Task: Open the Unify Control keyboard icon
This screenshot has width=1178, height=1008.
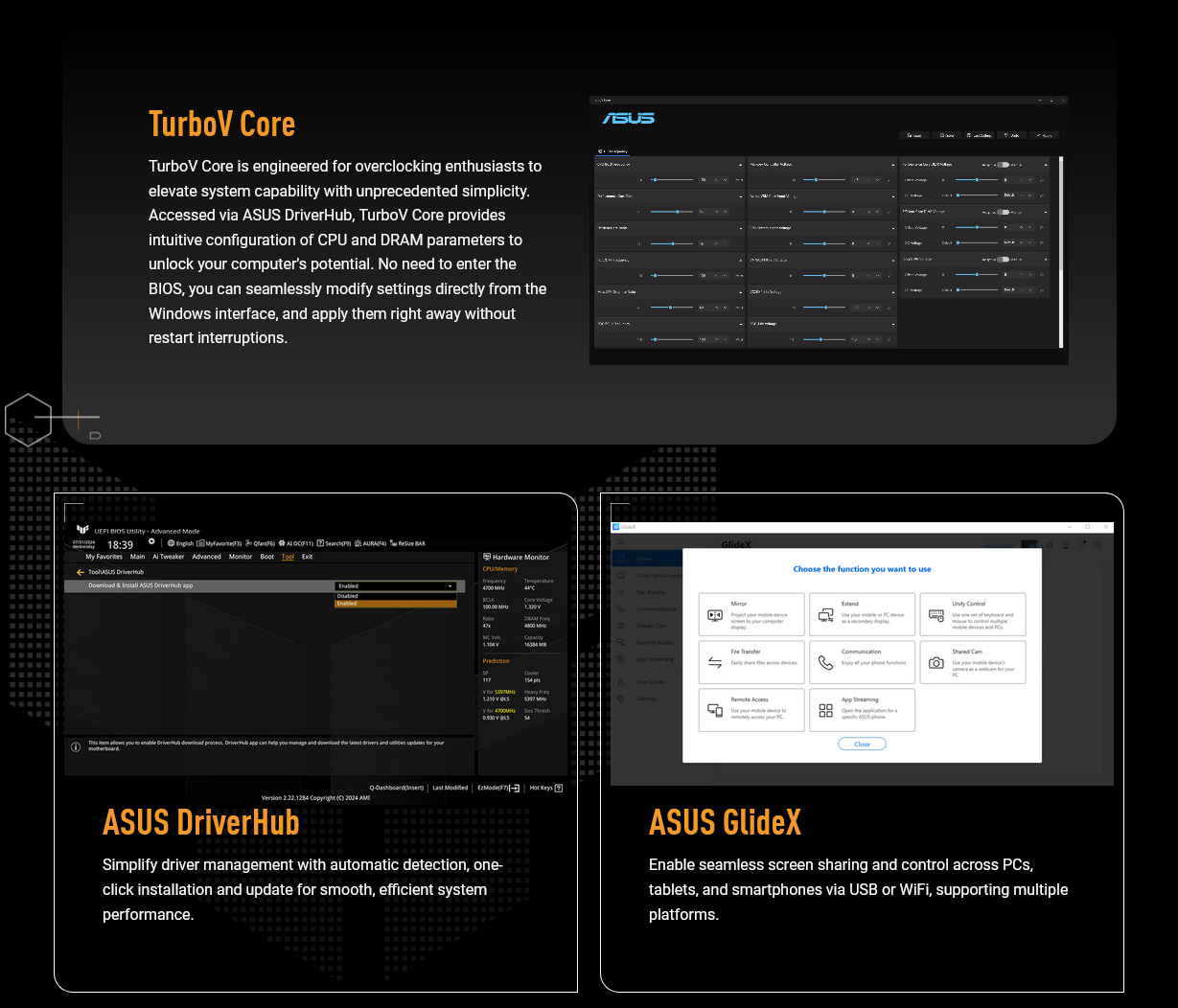Action: click(936, 615)
